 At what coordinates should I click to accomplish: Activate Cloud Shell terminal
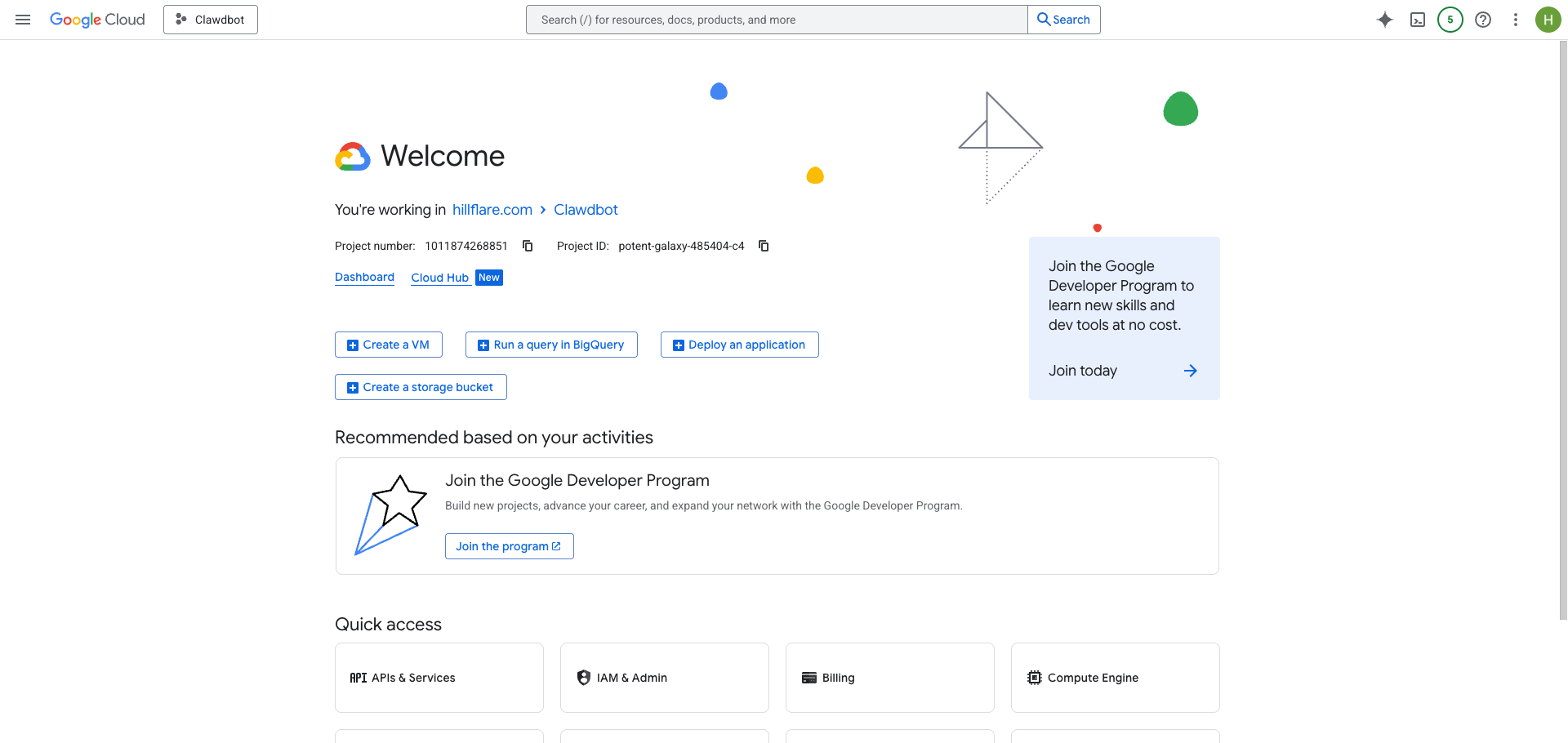(1418, 20)
